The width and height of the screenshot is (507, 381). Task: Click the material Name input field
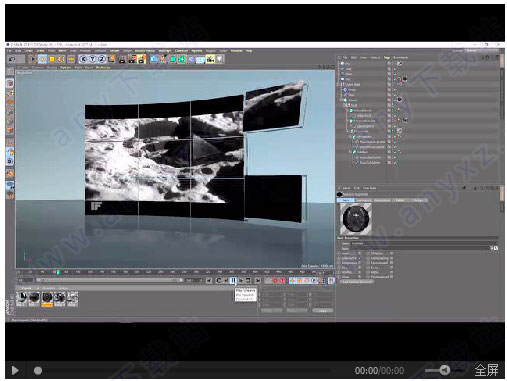[x=424, y=244]
